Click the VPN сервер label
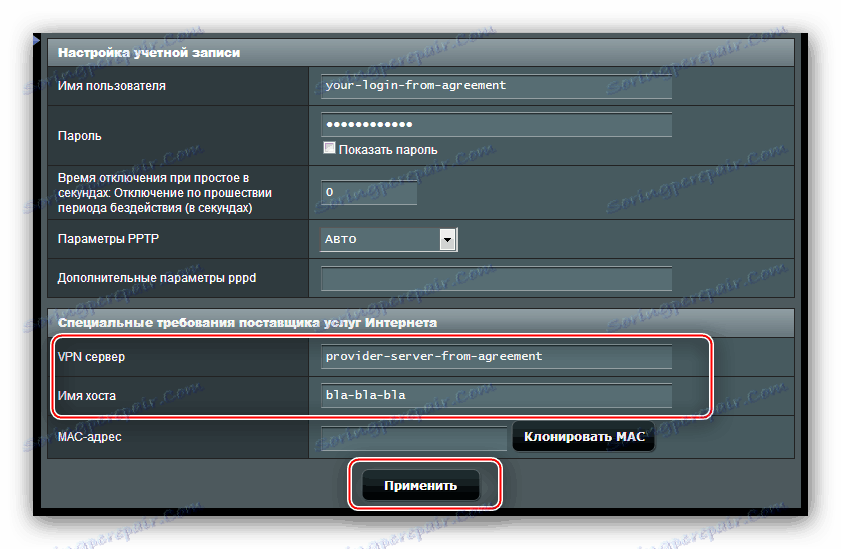This screenshot has height=549, width=841. (x=91, y=357)
